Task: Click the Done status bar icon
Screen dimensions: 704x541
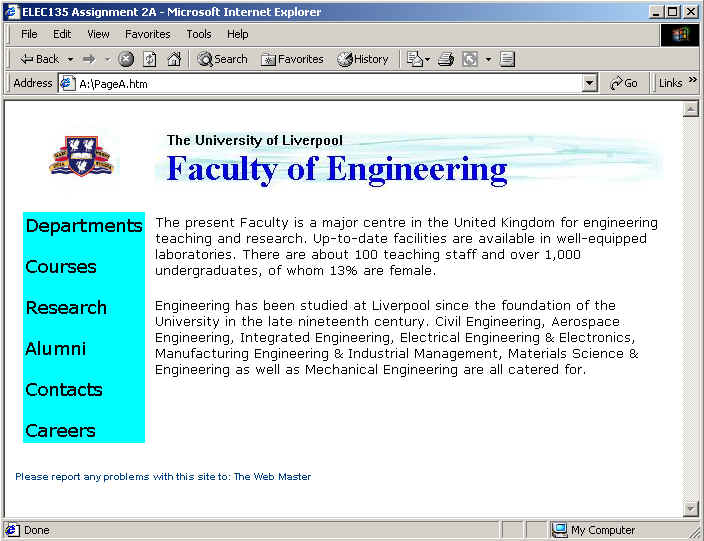Action: pyautogui.click(x=11, y=530)
